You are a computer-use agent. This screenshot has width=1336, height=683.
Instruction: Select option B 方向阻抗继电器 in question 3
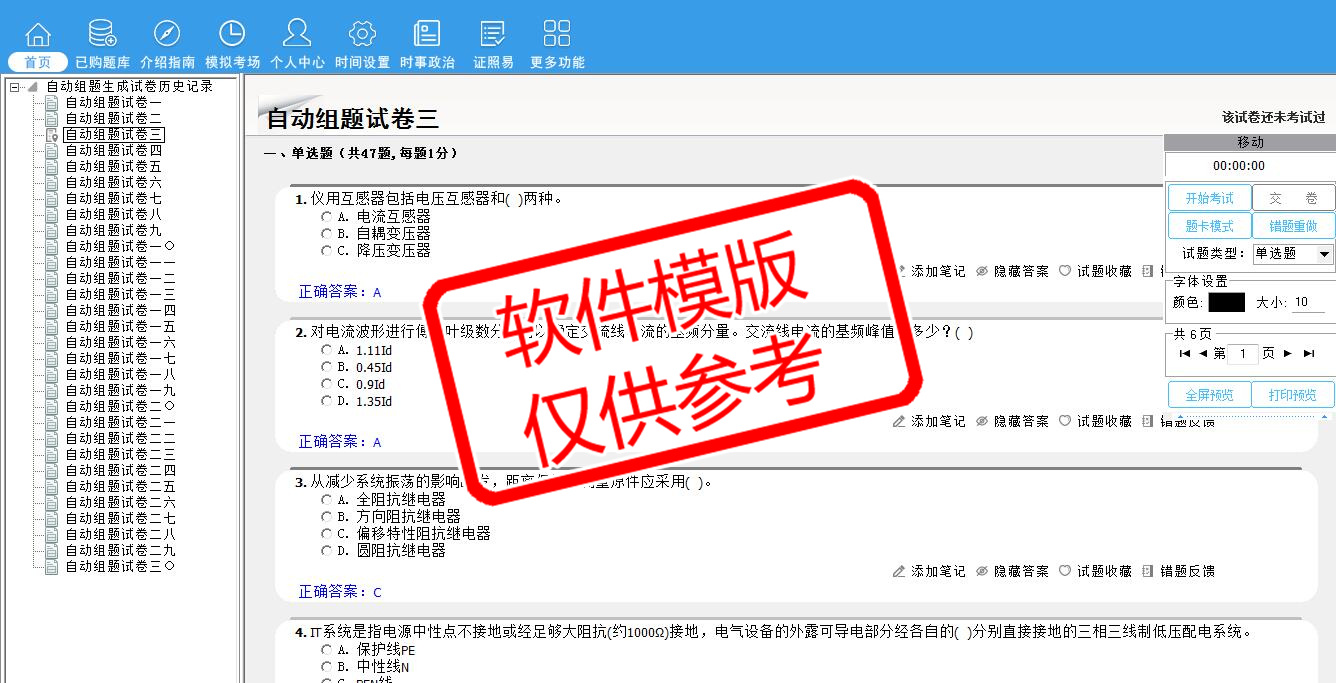coord(327,517)
